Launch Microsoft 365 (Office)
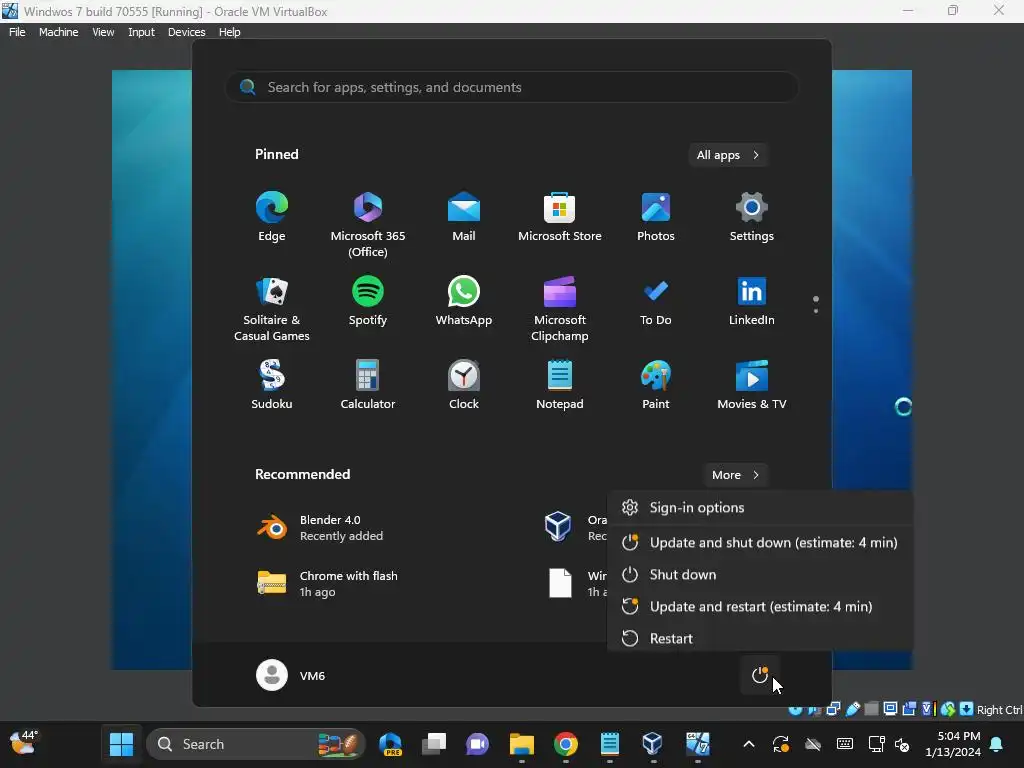1024x768 pixels. (x=368, y=225)
